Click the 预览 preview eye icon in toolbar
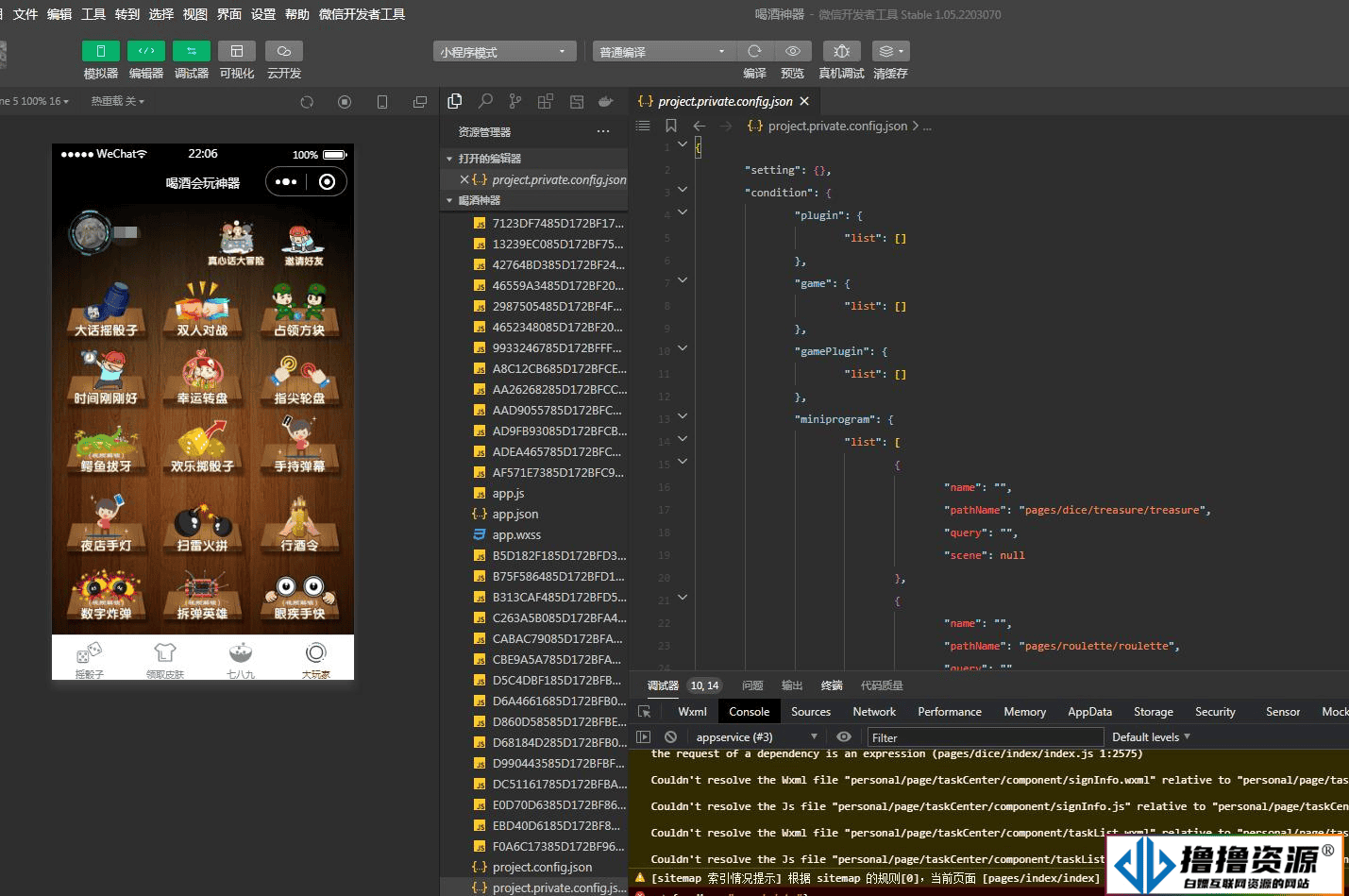 793,51
